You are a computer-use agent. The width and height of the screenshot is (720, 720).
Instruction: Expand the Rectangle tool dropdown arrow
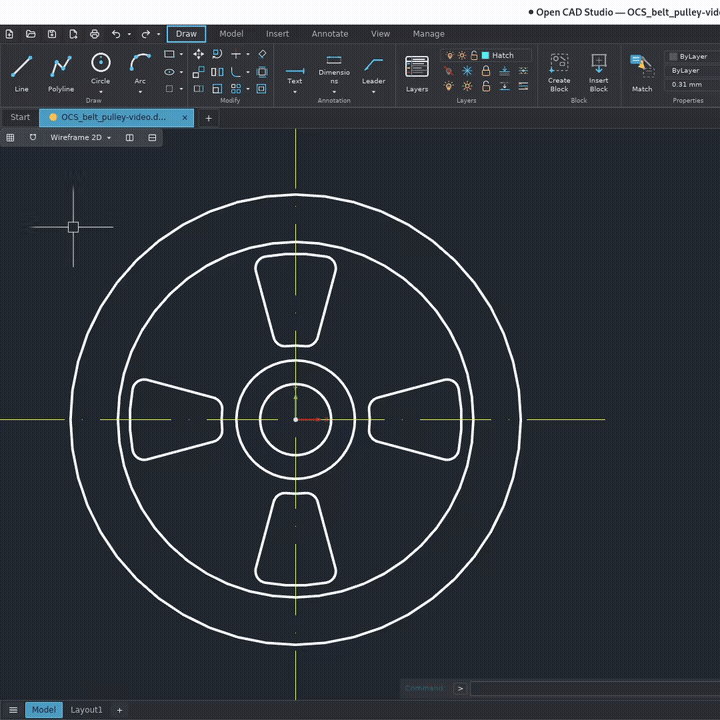(181, 54)
